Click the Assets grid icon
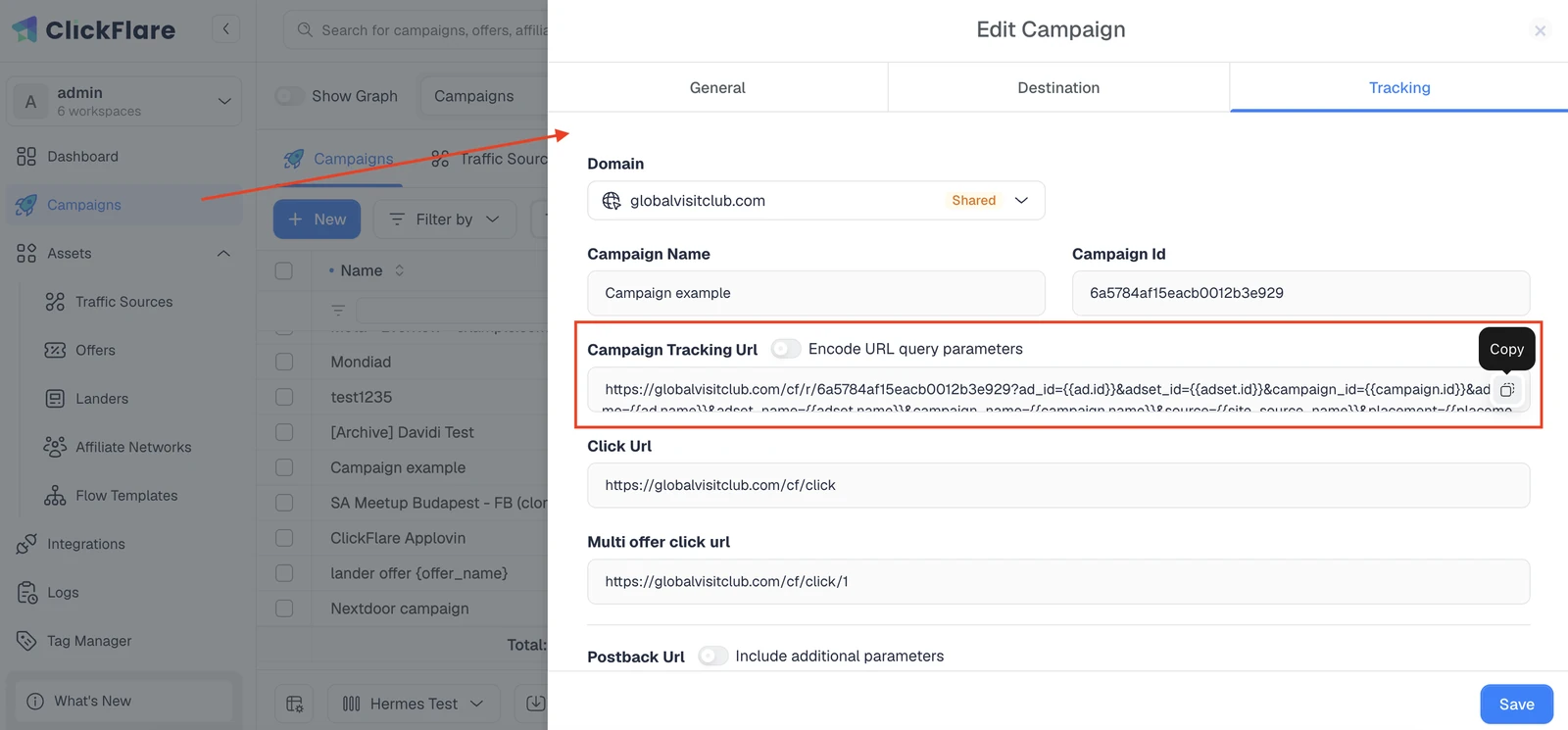Image resolution: width=1568 pixels, height=730 pixels. [26, 254]
